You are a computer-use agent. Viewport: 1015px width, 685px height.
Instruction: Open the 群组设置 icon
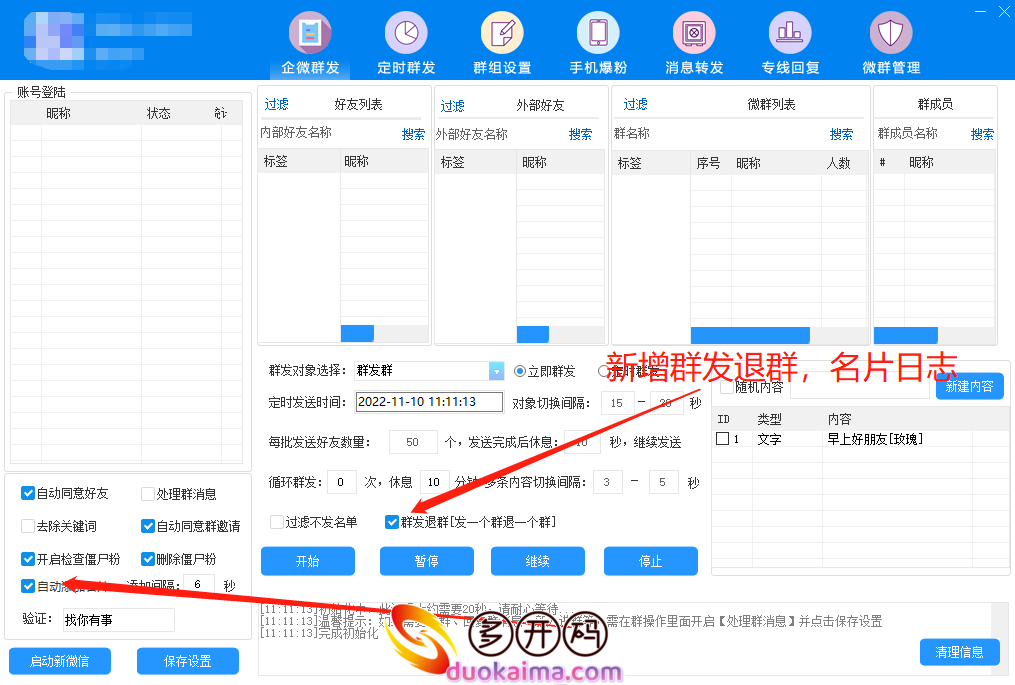pyautogui.click(x=502, y=33)
